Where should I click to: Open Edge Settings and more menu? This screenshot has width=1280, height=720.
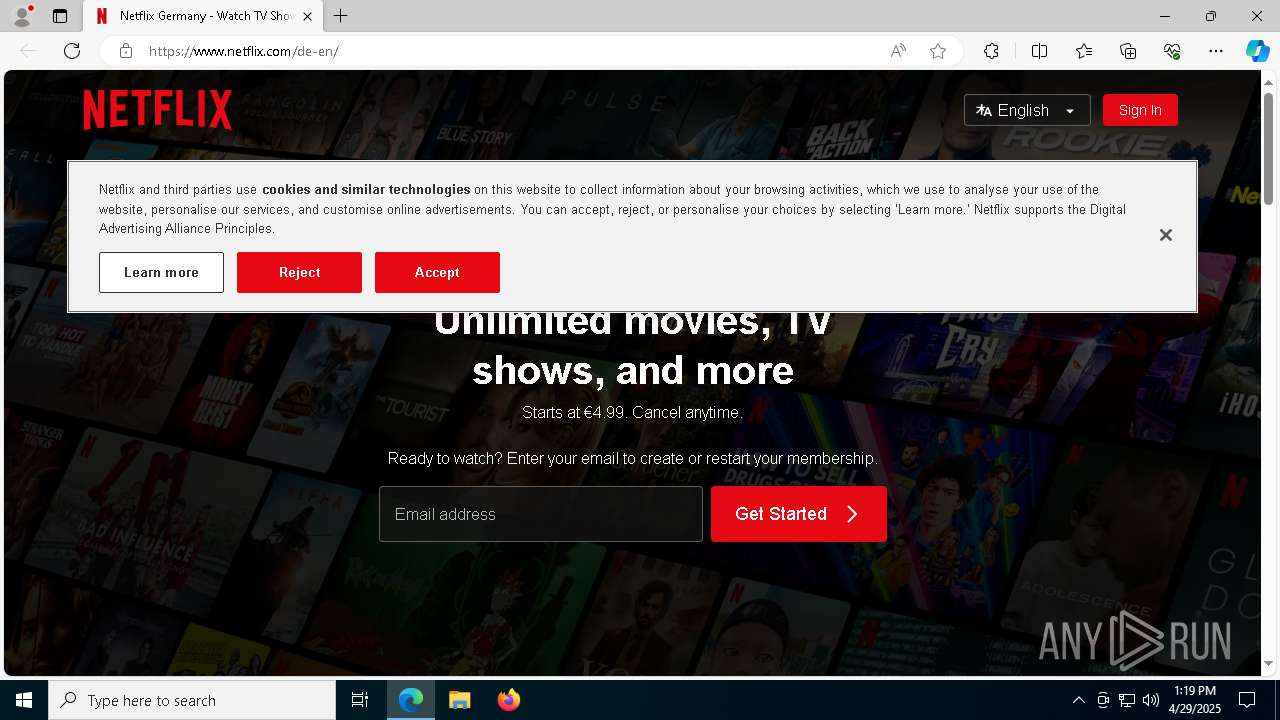[1216, 51]
